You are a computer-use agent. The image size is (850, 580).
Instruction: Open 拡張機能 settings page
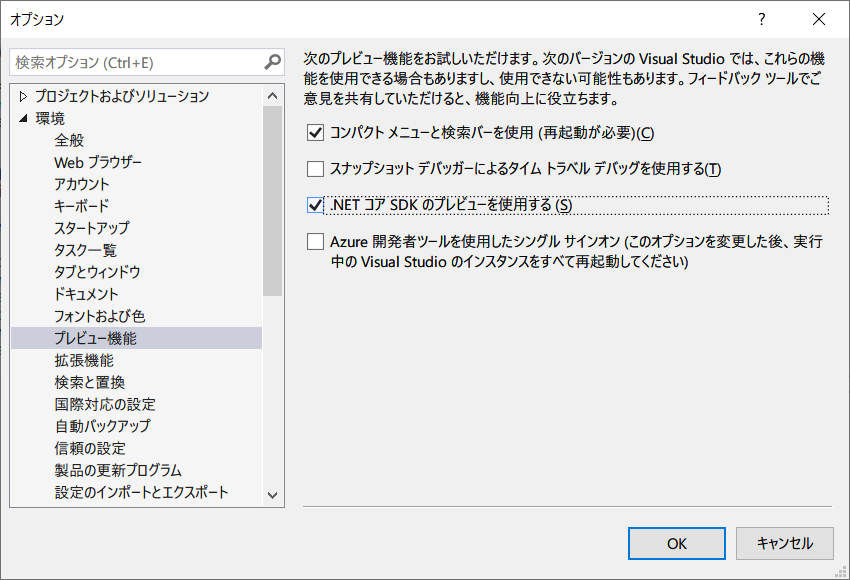pos(84,360)
